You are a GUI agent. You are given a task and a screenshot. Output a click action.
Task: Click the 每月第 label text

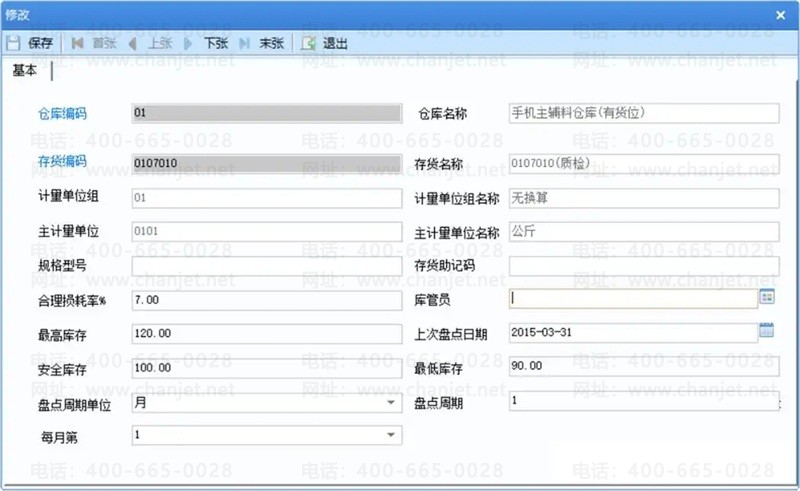point(59,437)
